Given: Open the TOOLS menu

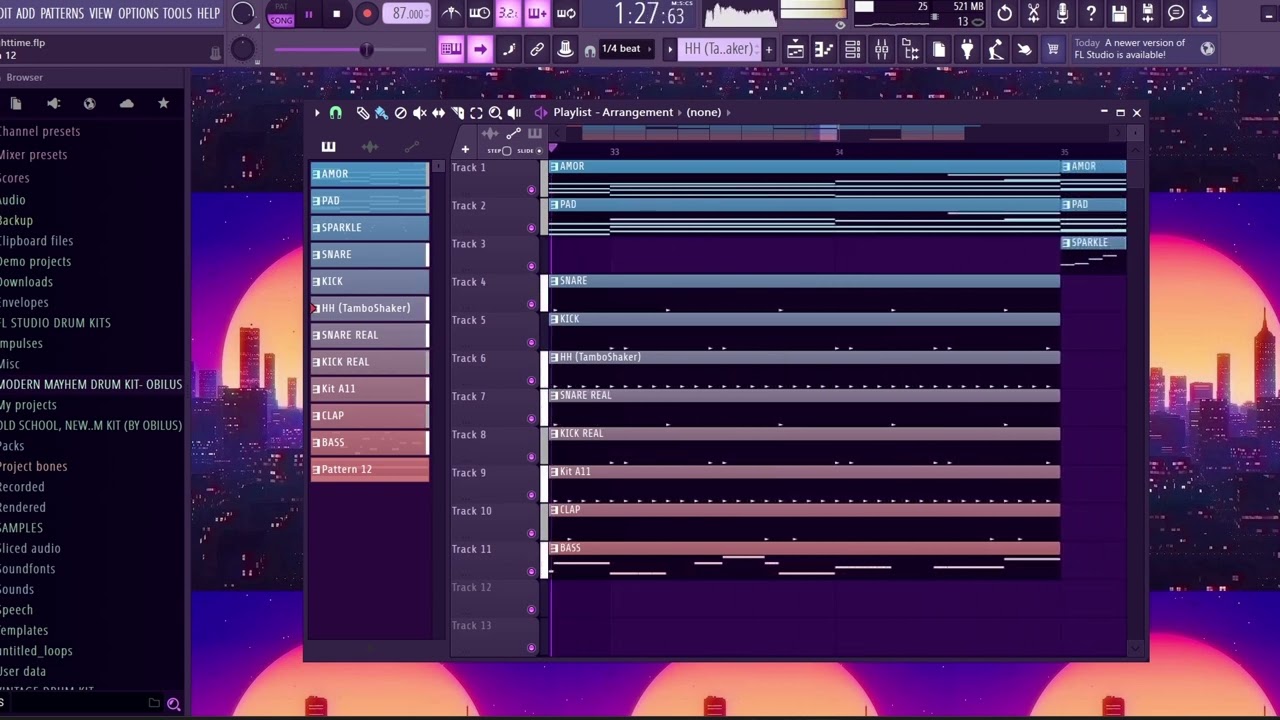Looking at the screenshot, I should click(177, 13).
